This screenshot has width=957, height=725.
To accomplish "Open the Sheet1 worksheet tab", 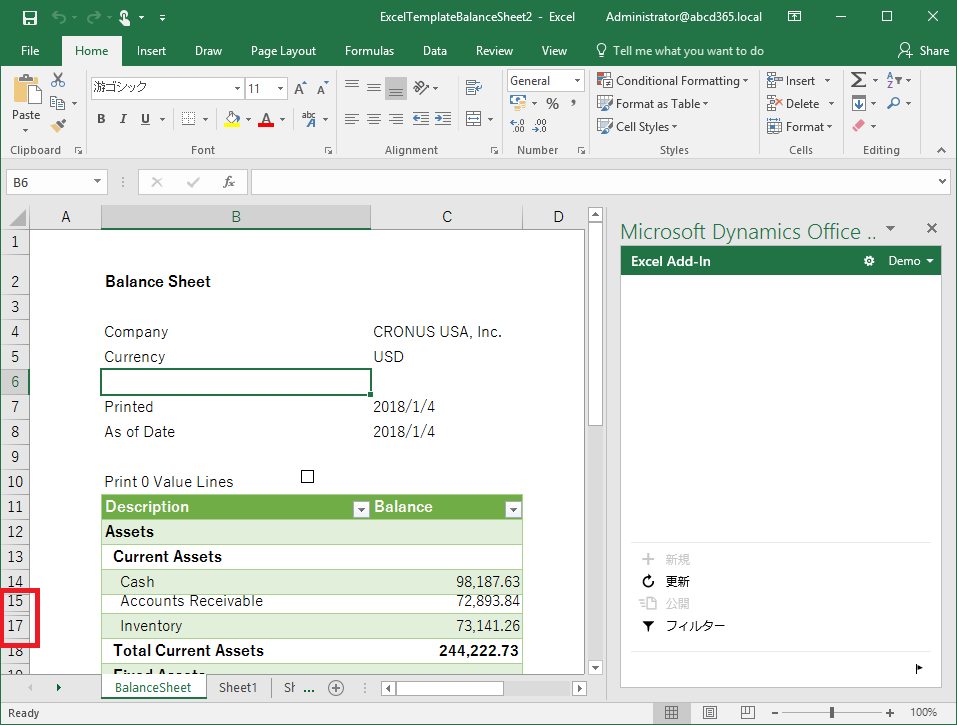I will (x=238, y=688).
